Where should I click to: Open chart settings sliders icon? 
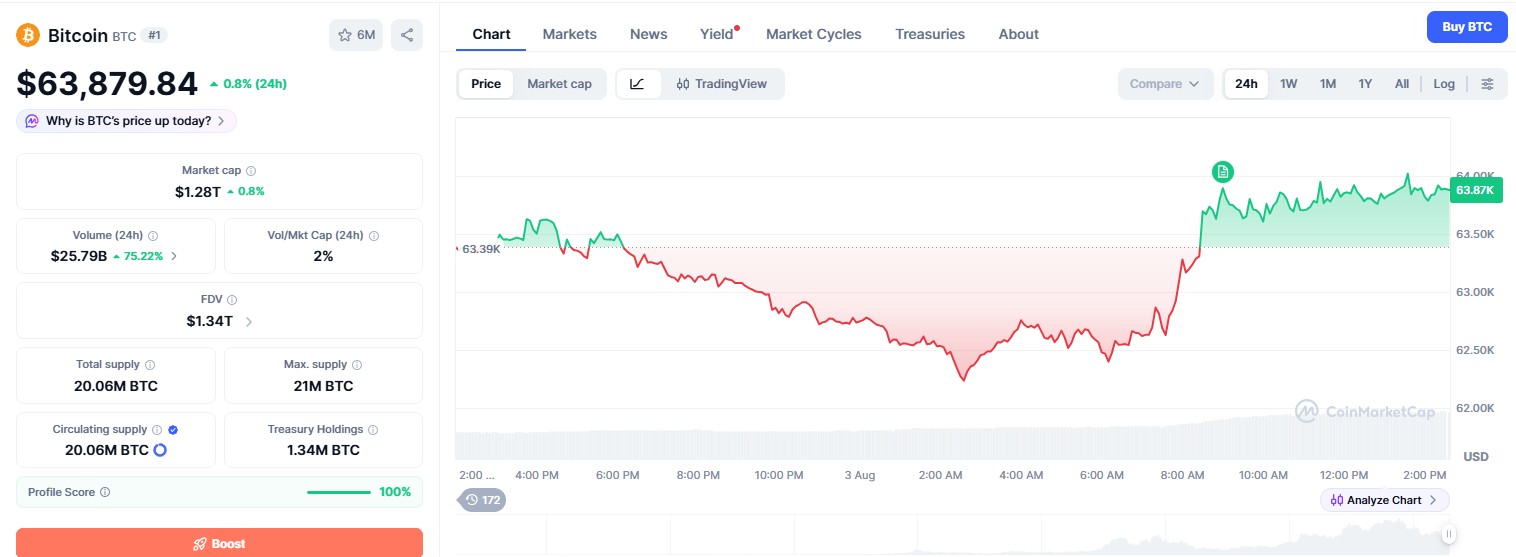1487,84
